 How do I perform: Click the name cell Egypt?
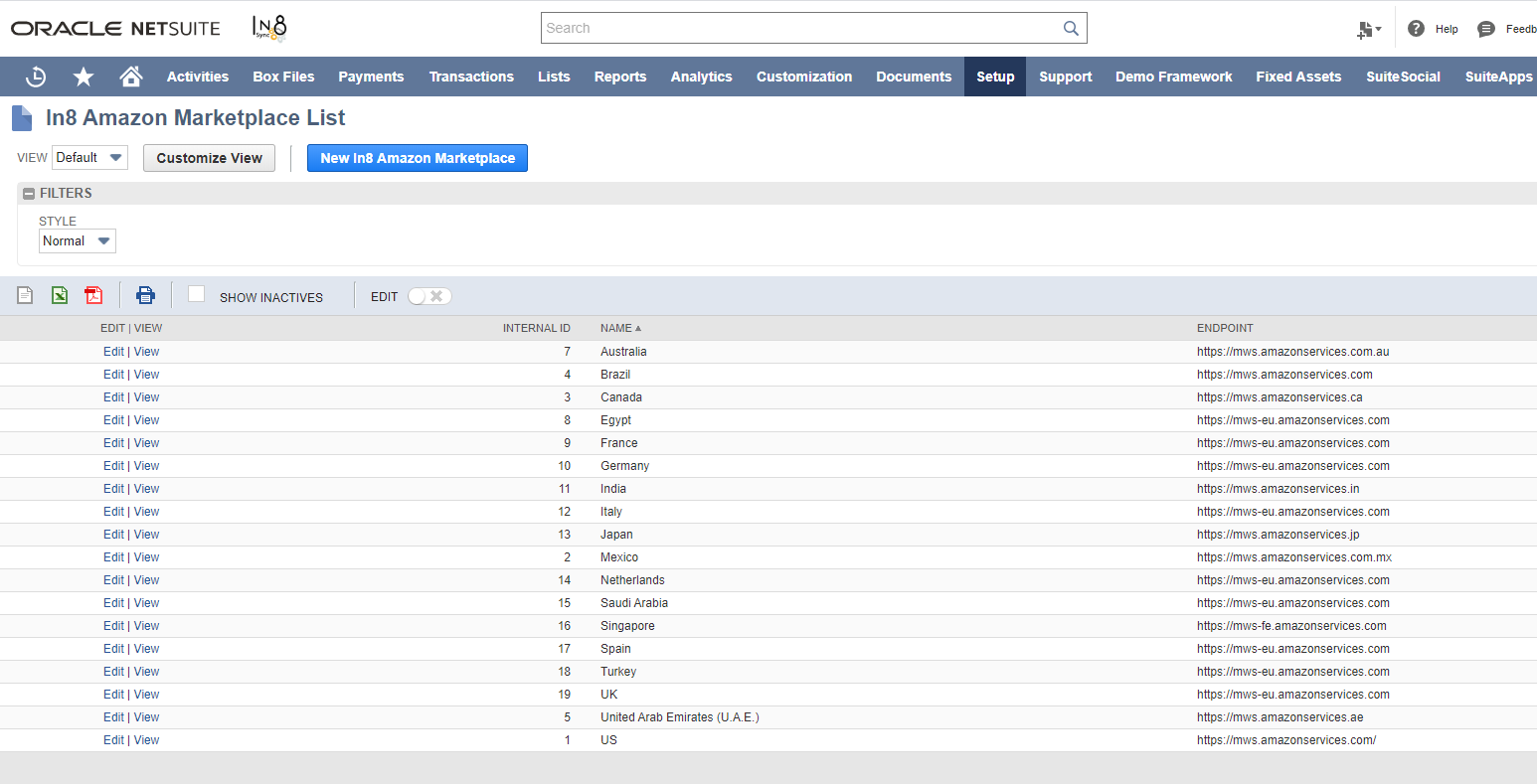[615, 420]
